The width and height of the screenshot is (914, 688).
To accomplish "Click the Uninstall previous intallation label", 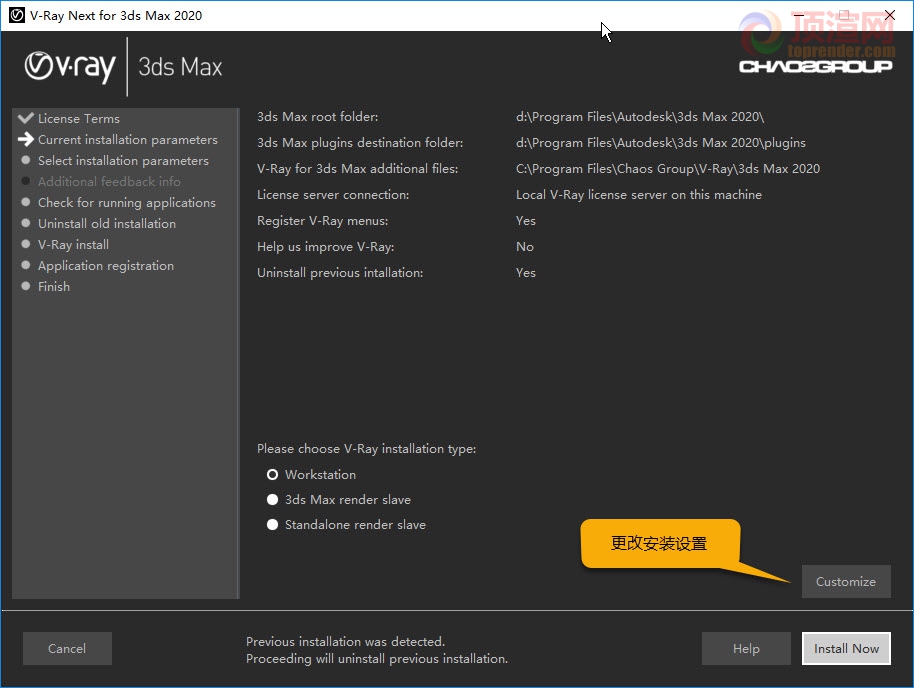I will point(340,273).
